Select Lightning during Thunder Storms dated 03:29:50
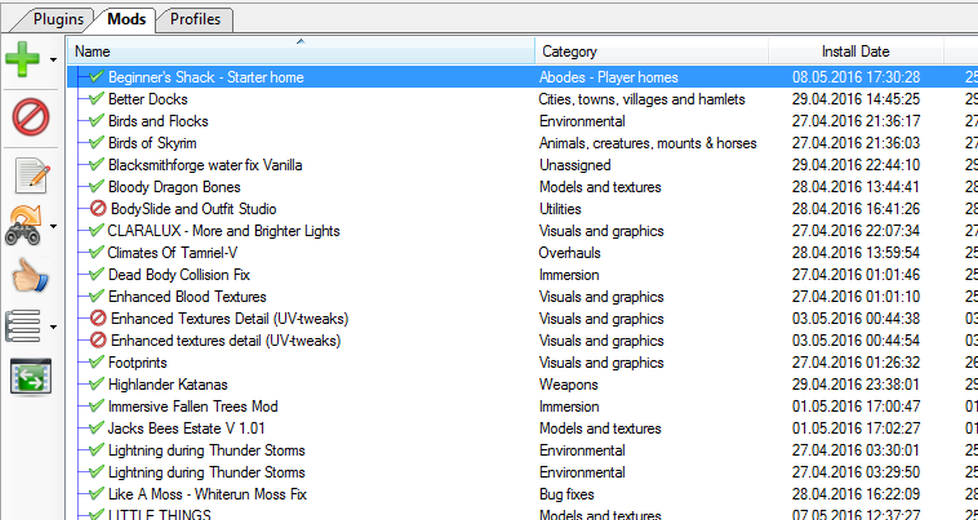Viewport: 978px width, 520px height. click(x=206, y=472)
